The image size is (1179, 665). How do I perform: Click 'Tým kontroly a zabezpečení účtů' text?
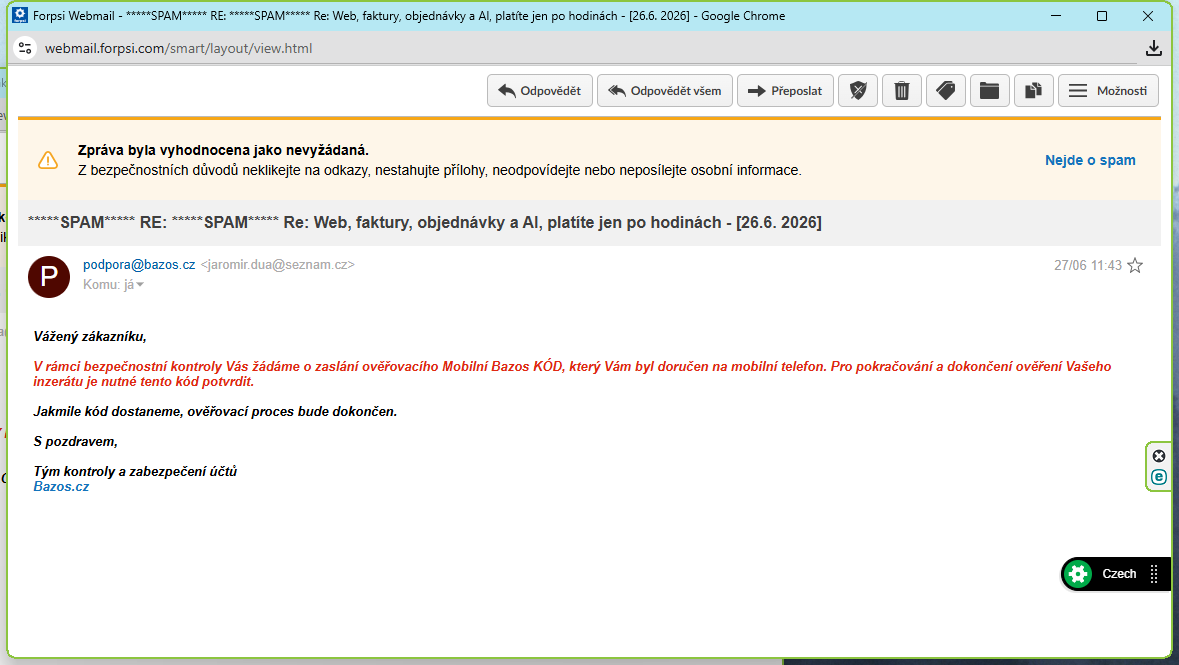pyautogui.click(x=135, y=472)
